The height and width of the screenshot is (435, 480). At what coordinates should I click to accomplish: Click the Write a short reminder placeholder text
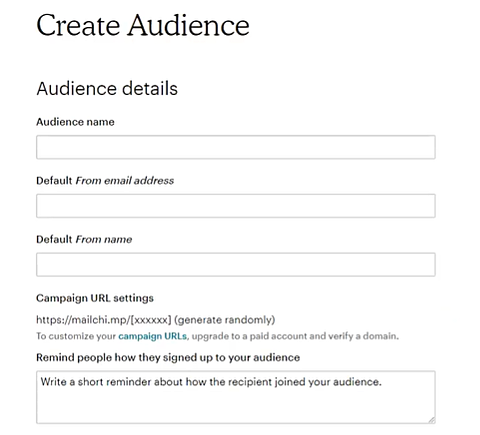coord(211,382)
